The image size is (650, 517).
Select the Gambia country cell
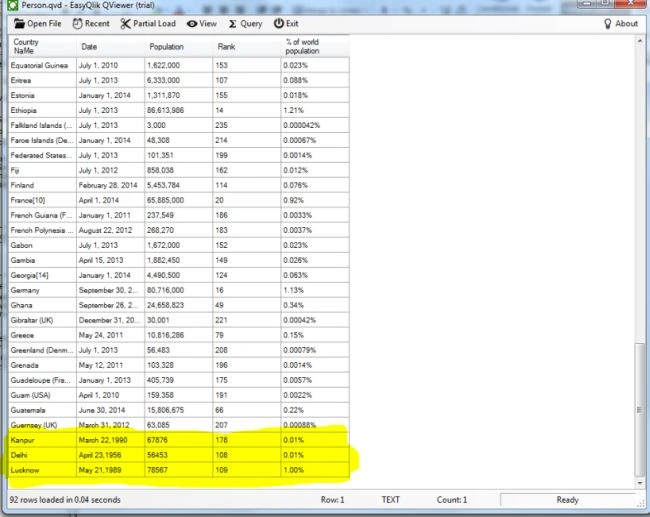42,260
